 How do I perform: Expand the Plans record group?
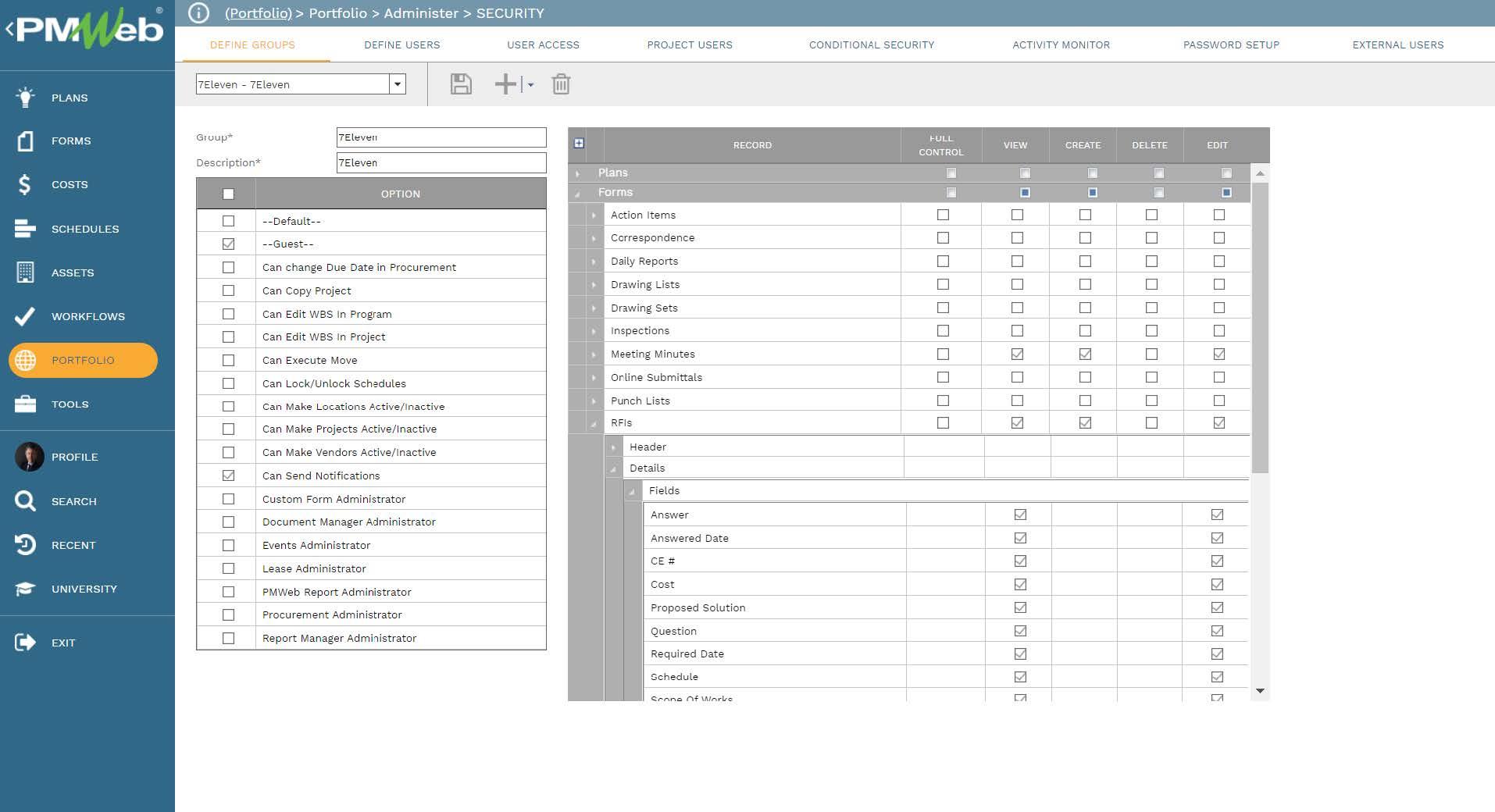tap(578, 173)
